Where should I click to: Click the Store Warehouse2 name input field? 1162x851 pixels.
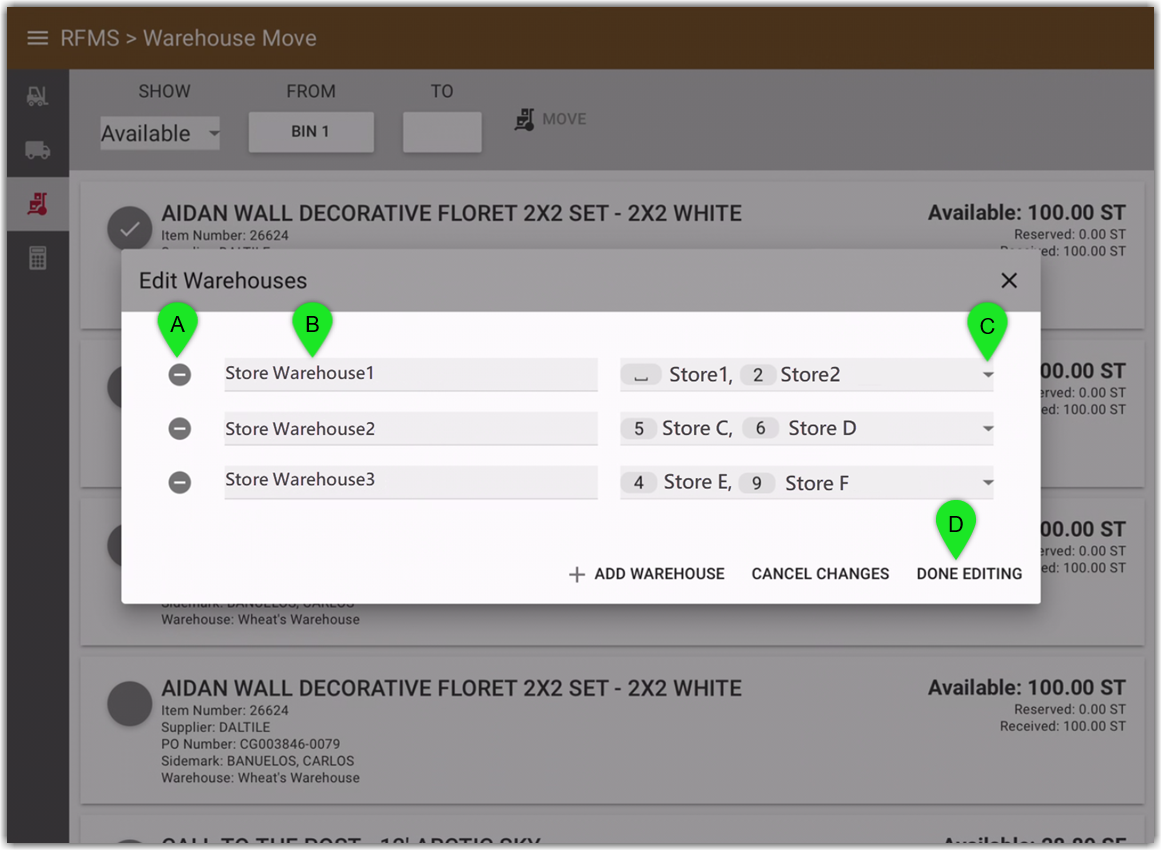pyautogui.click(x=410, y=428)
